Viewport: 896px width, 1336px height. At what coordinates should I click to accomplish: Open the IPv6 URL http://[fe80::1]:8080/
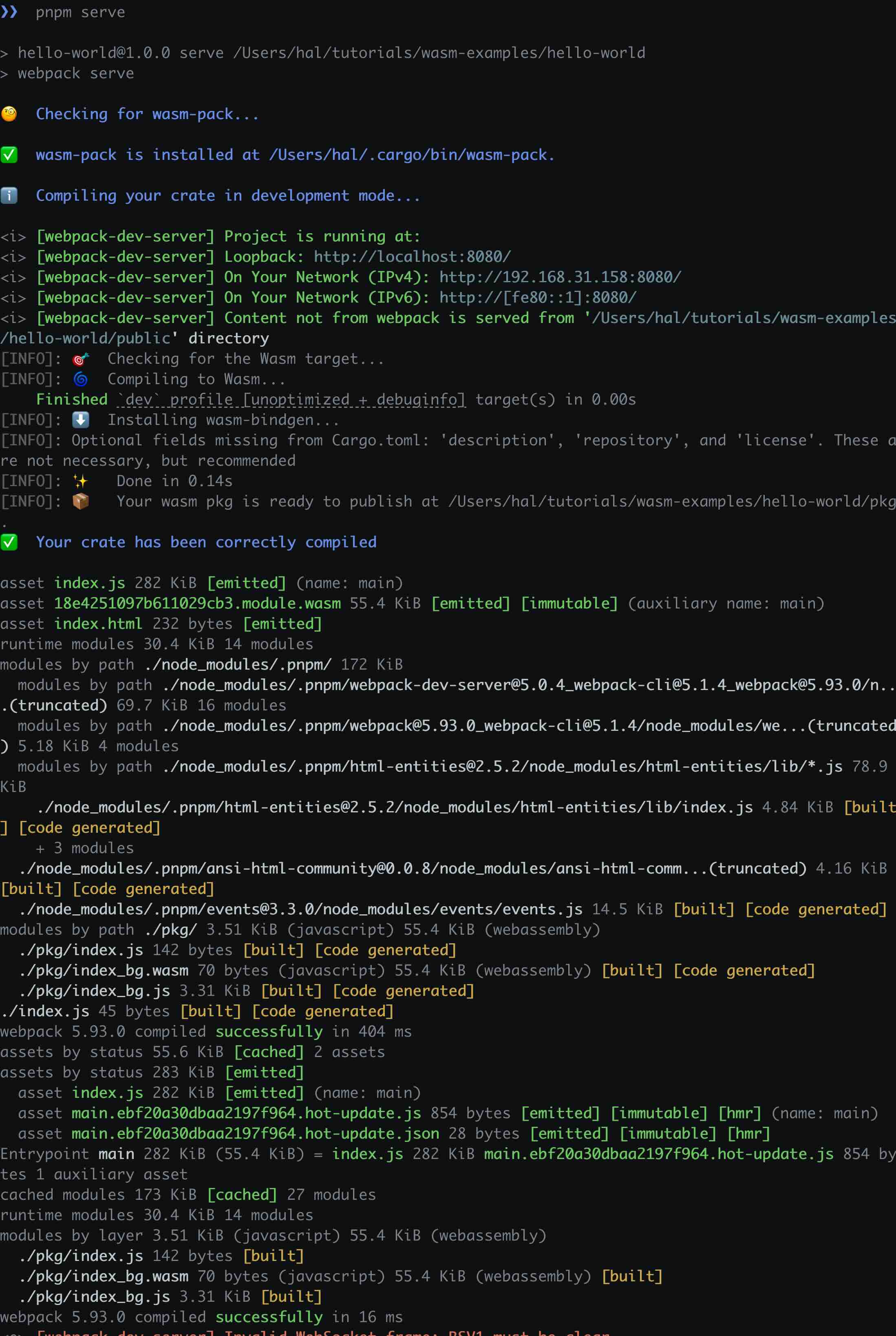click(538, 297)
